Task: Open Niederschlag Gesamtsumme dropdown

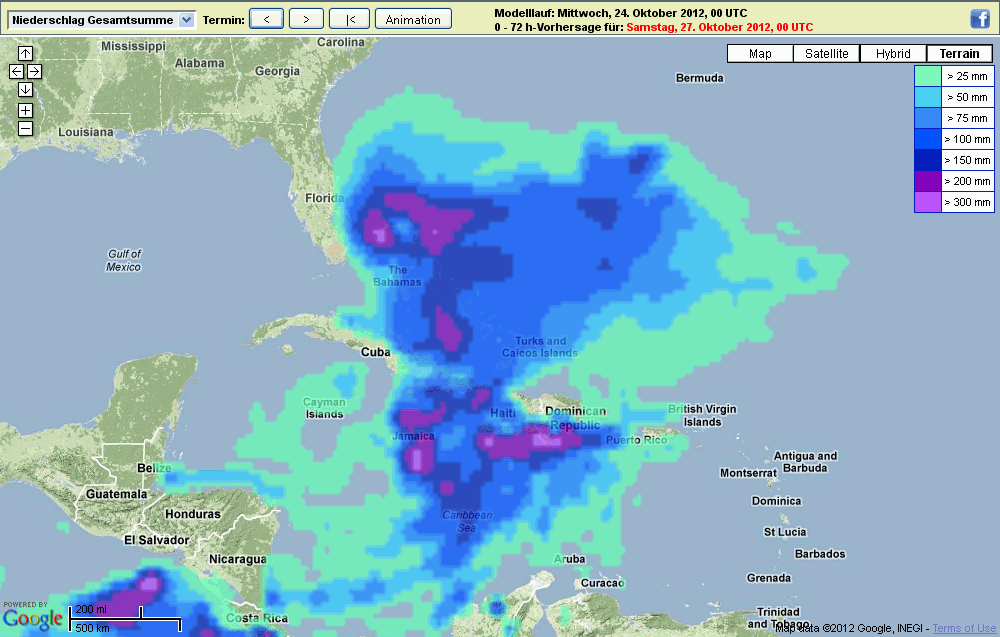Action: pyautogui.click(x=101, y=20)
